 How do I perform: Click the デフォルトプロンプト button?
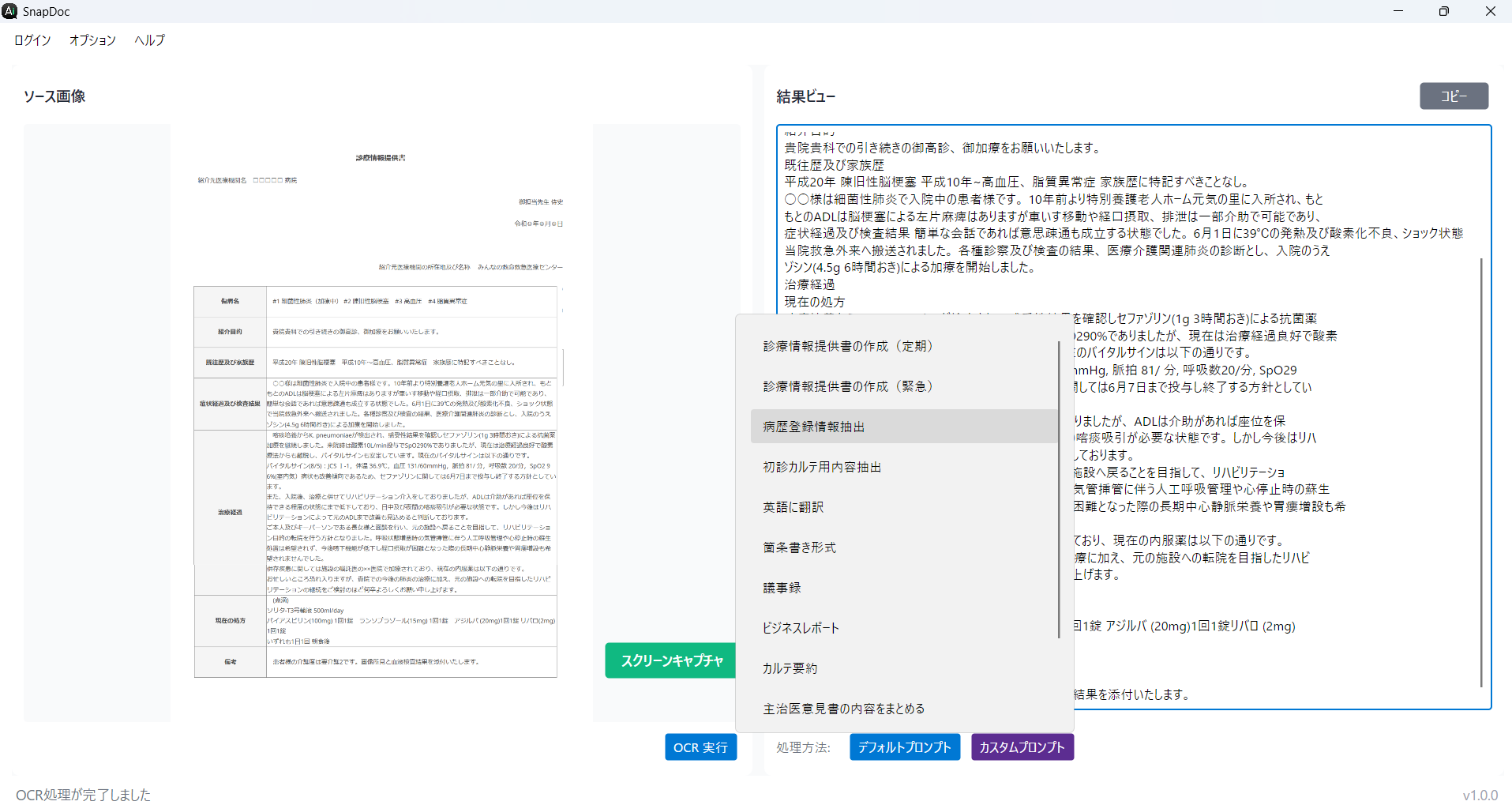pyautogui.click(x=905, y=747)
